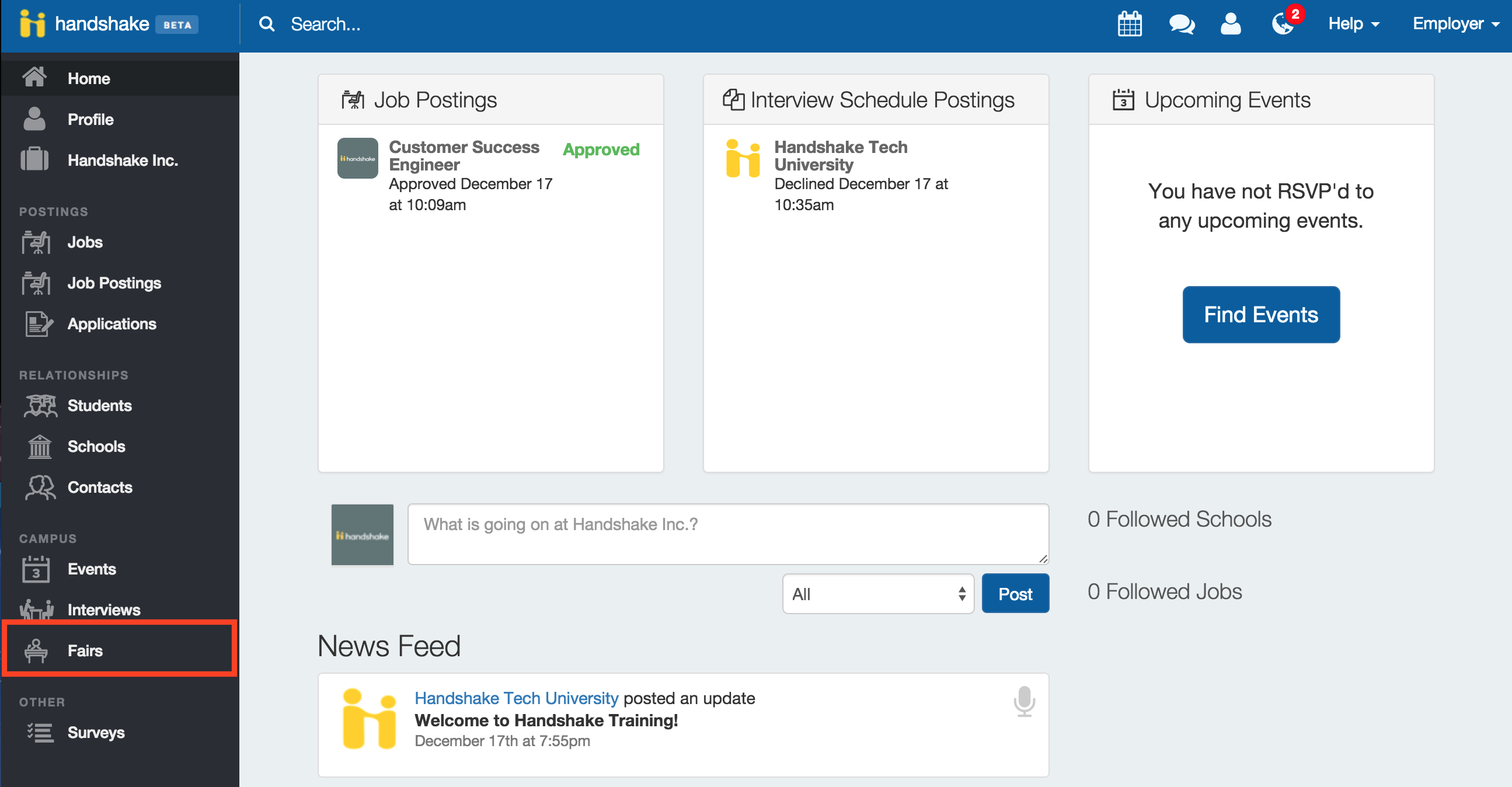This screenshot has width=1512, height=787.
Task: Open Job Postings in sidebar
Action: pos(114,283)
